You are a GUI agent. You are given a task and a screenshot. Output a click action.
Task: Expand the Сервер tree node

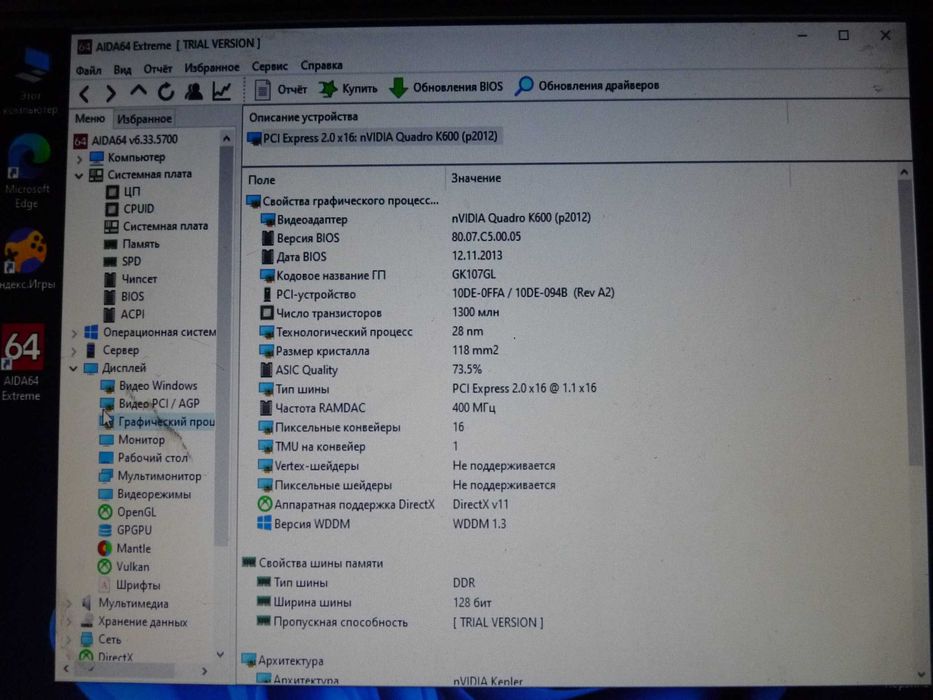(x=74, y=351)
